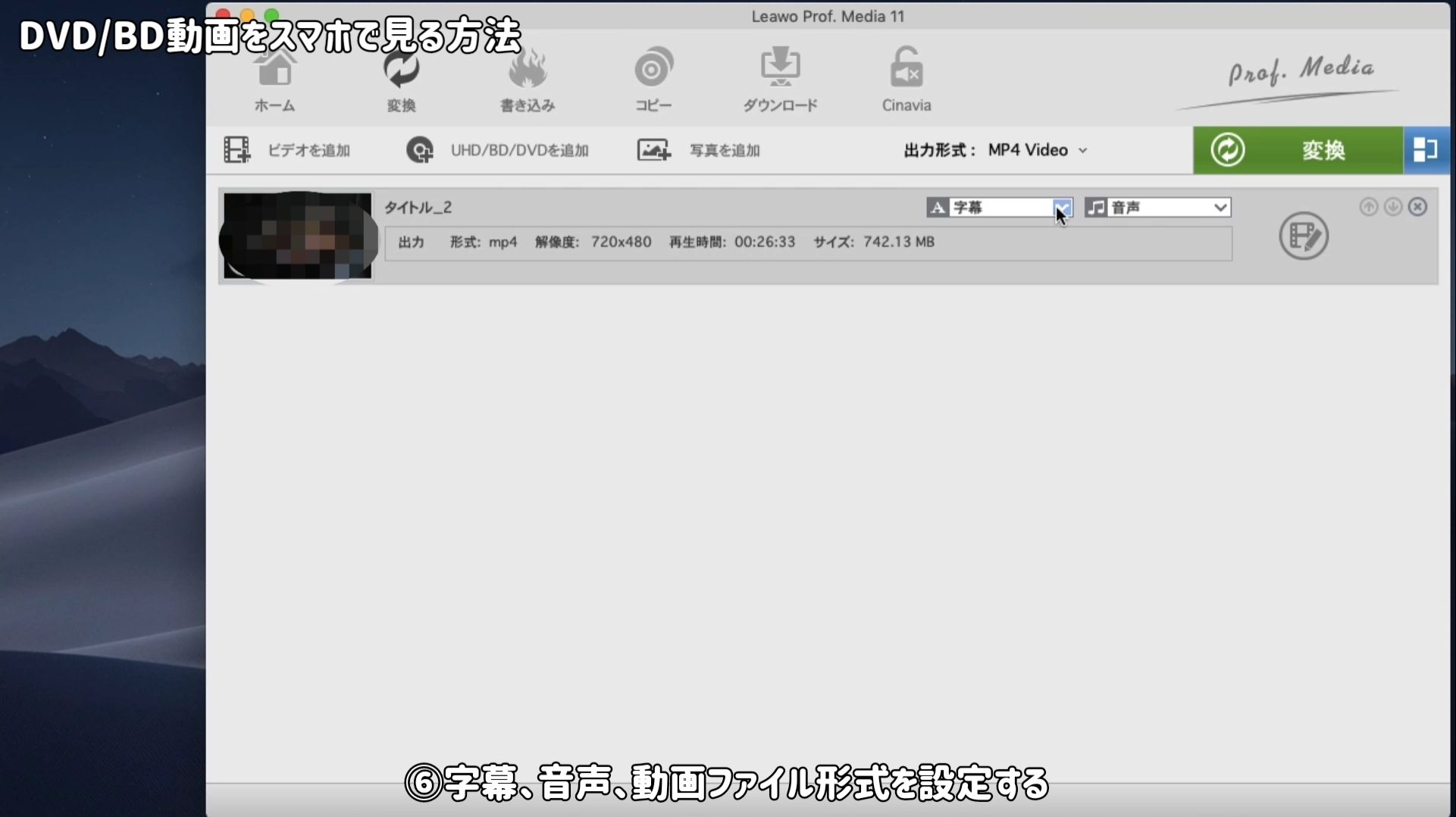Open the ダウンロード download module
The image size is (1456, 817).
[x=780, y=80]
